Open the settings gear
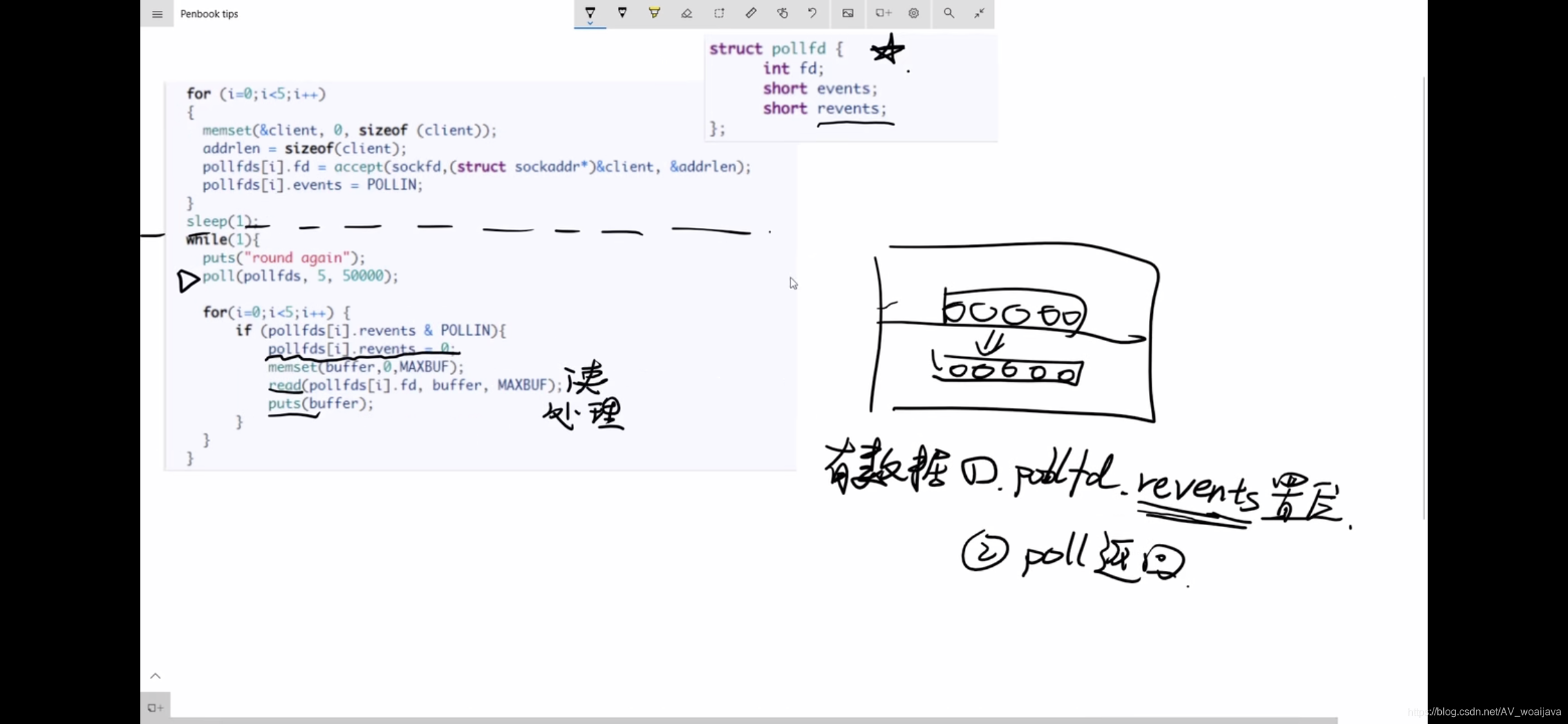The image size is (1568, 724). 913,13
